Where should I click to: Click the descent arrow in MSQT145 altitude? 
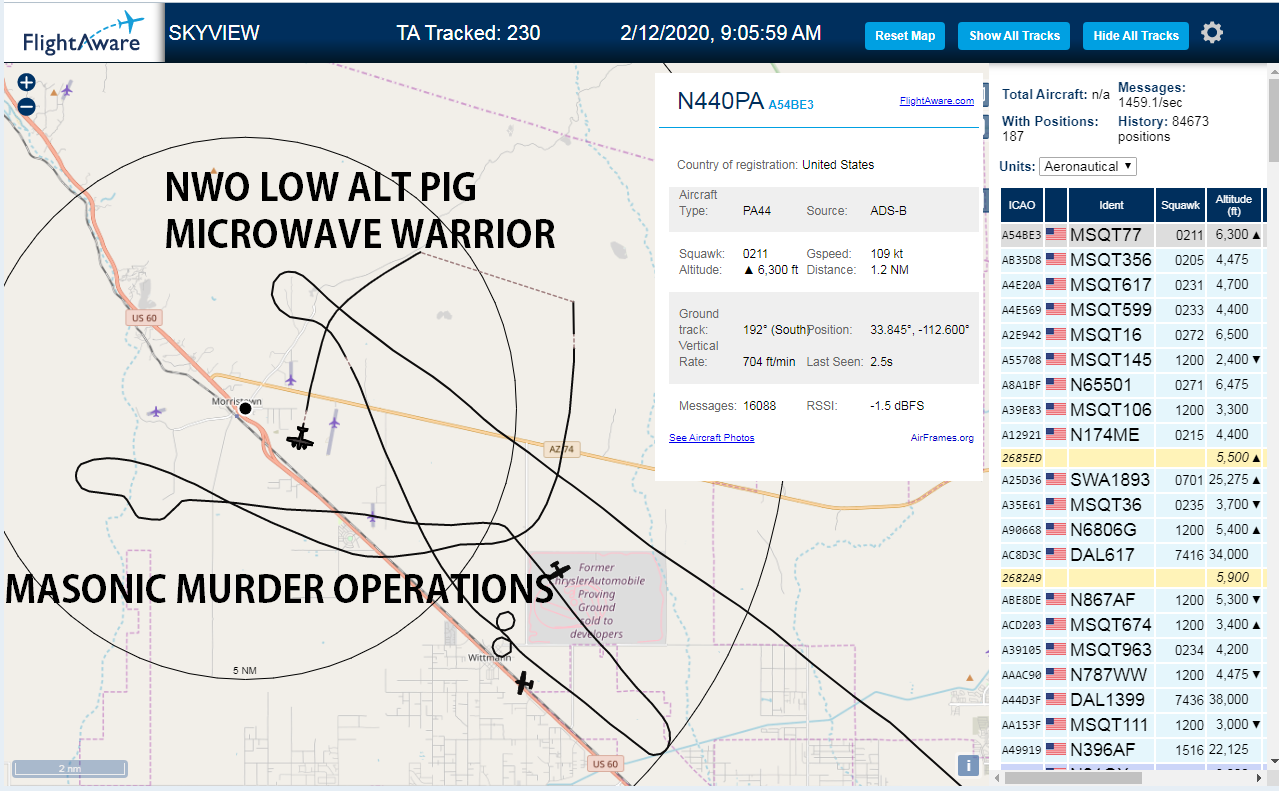tap(1257, 360)
